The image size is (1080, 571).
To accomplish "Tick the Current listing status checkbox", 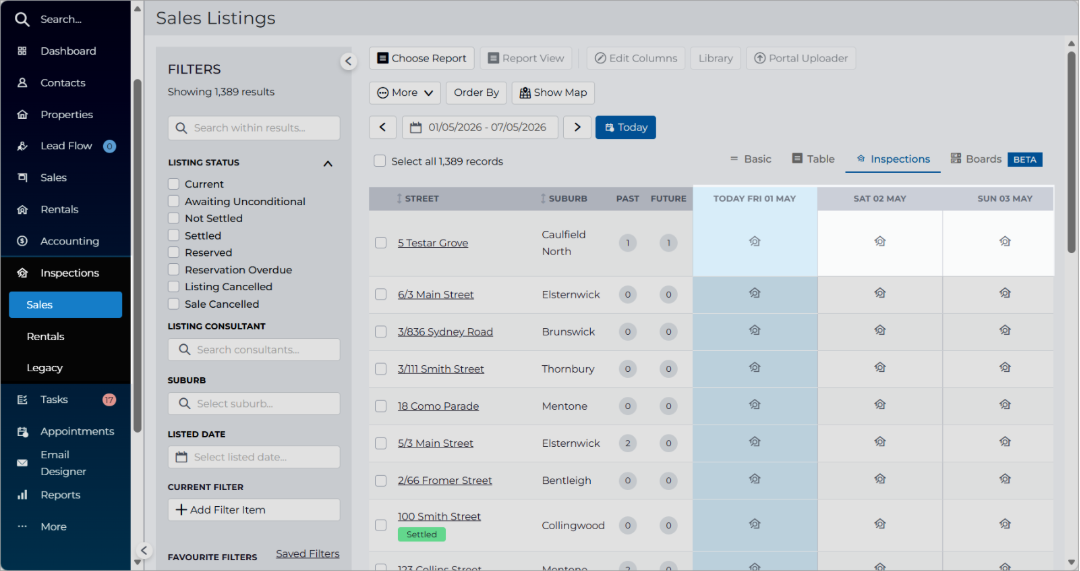I will pos(174,184).
